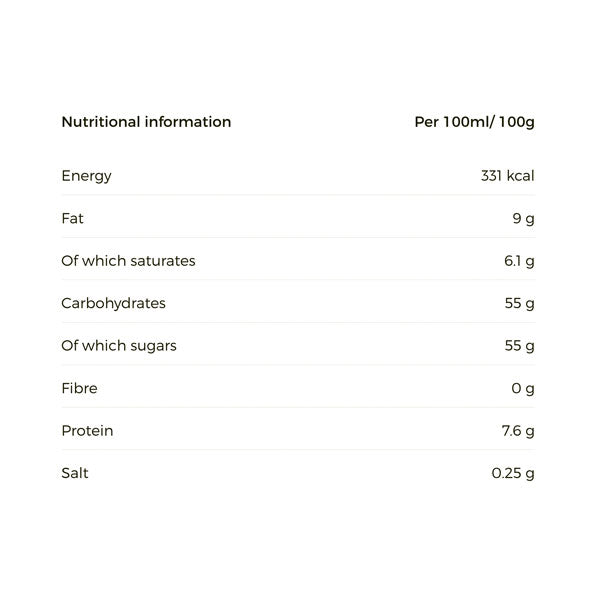Click the Protein row label
The width and height of the screenshot is (600, 600).
coord(87,431)
